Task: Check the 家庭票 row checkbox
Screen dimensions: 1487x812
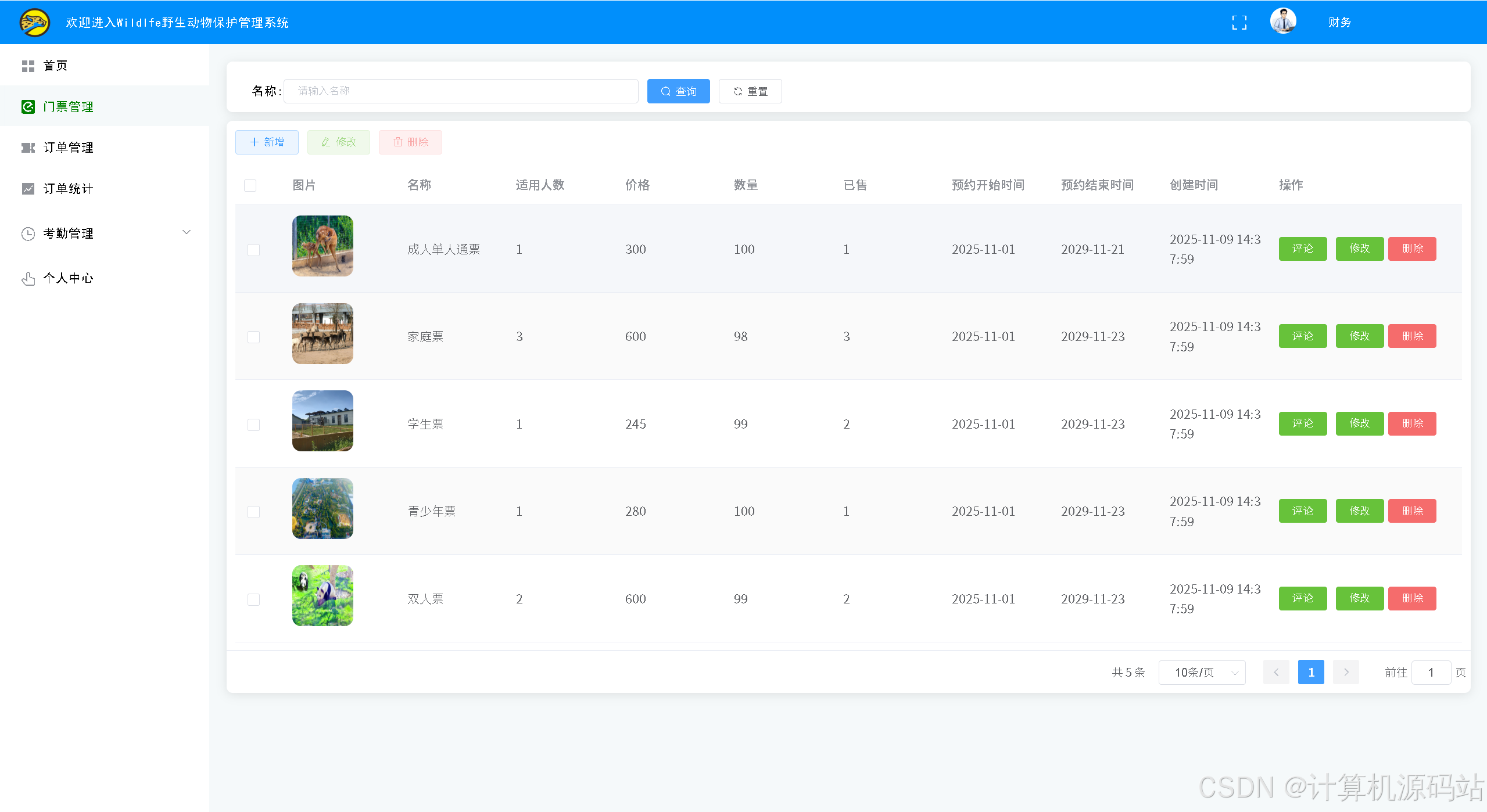Action: (253, 337)
